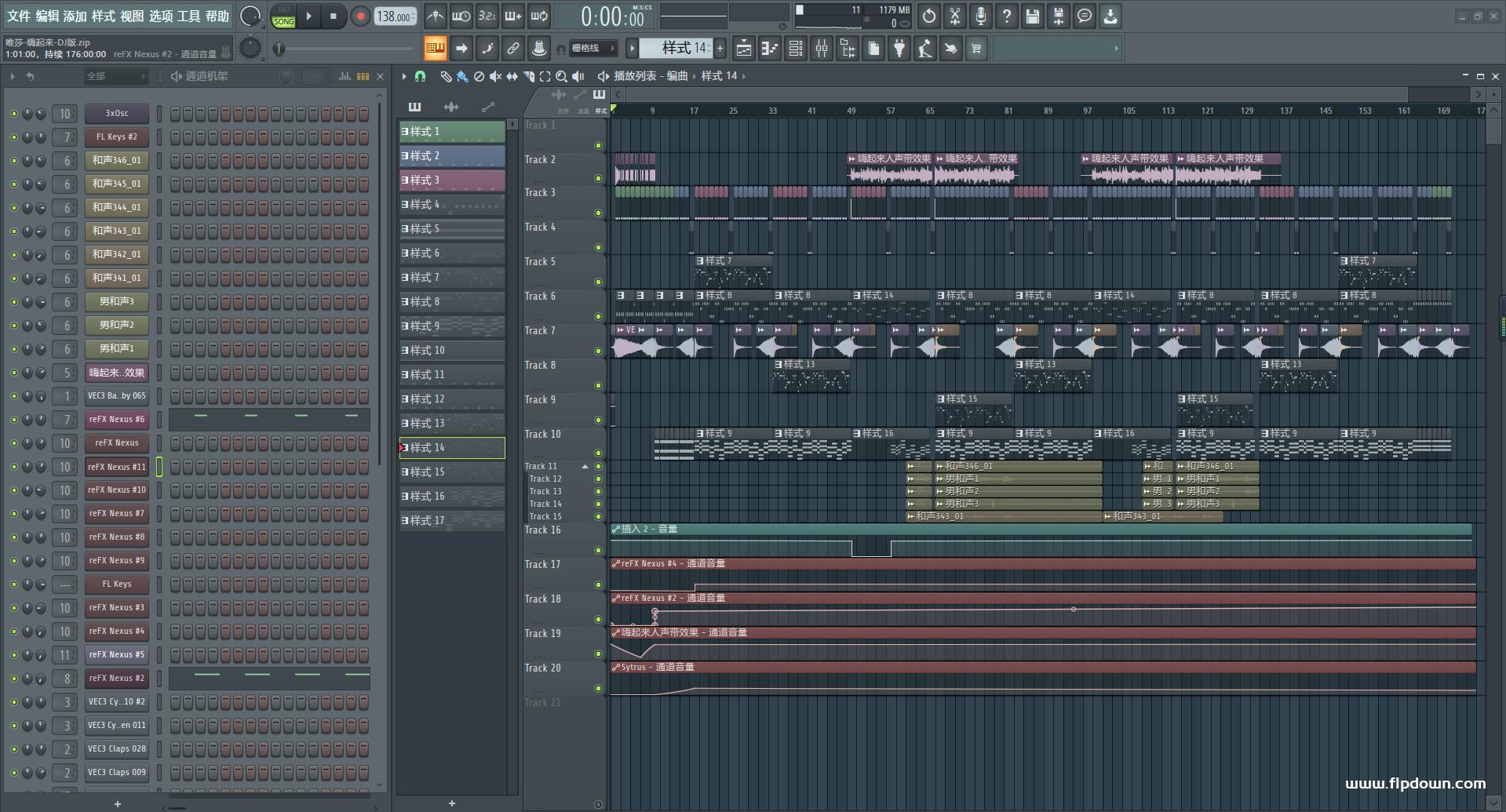
Task: Mute Track 2 via green light
Action: pos(598,179)
